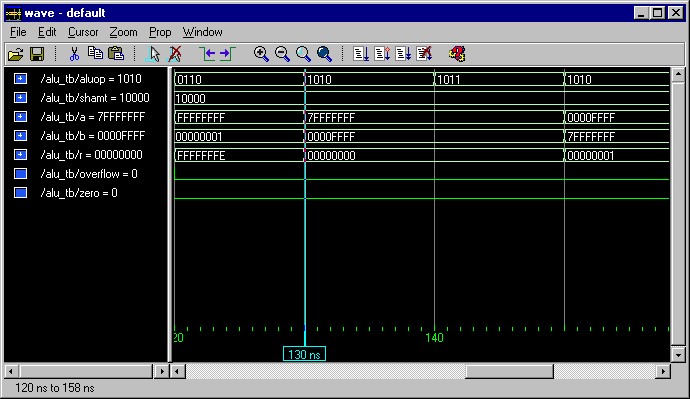Open the Window menu

(202, 32)
